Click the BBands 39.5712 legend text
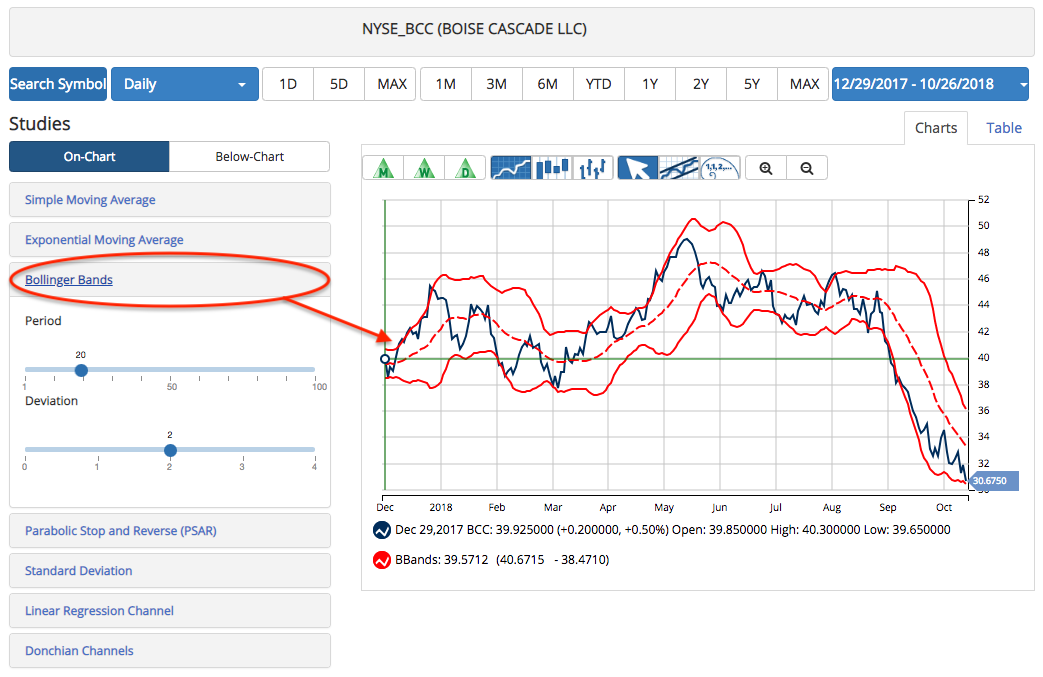Viewport: 1043px width, 677px height. pyautogui.click(x=502, y=560)
